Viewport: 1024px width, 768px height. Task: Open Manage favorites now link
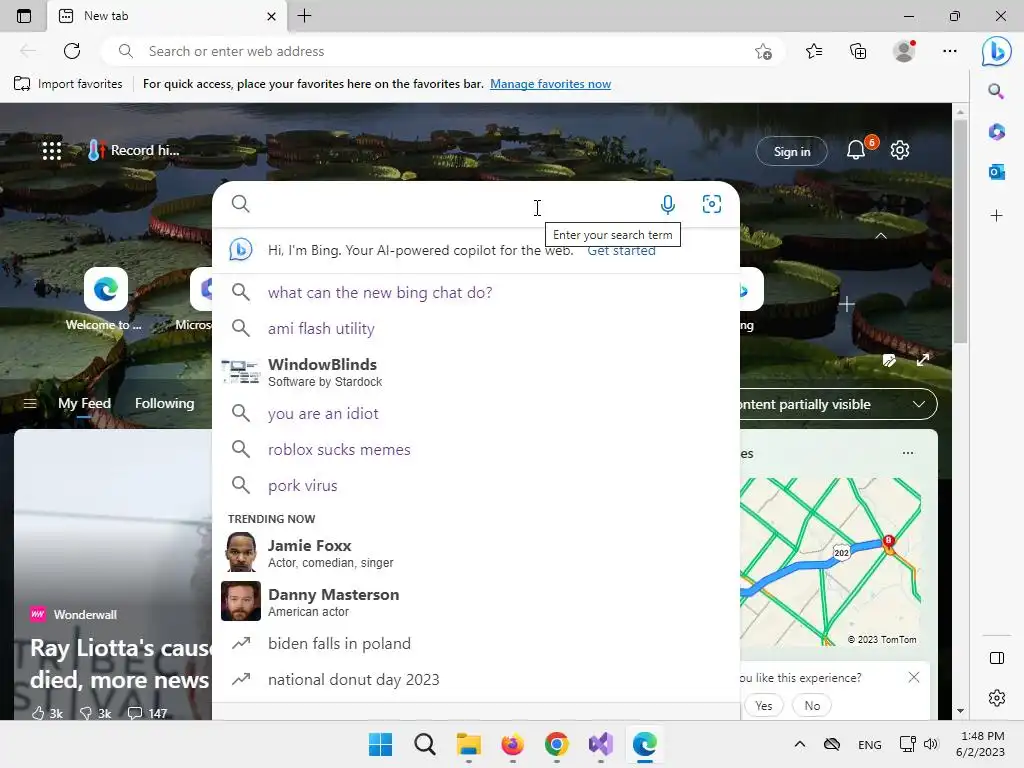[x=551, y=84]
